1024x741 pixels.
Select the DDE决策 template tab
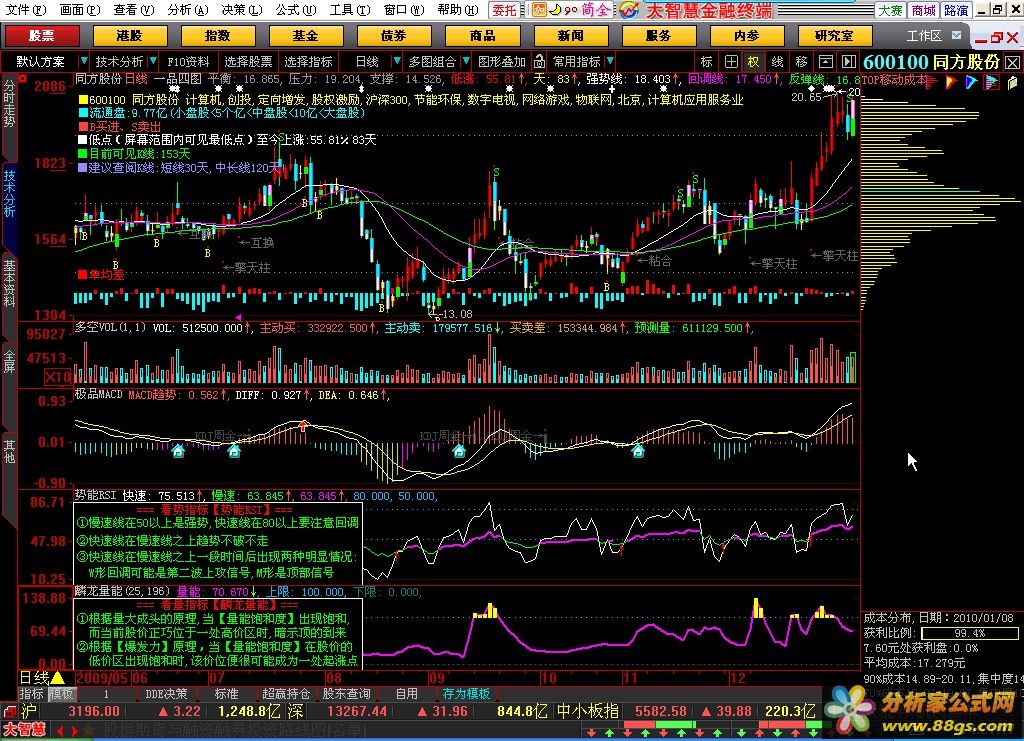(x=166, y=694)
